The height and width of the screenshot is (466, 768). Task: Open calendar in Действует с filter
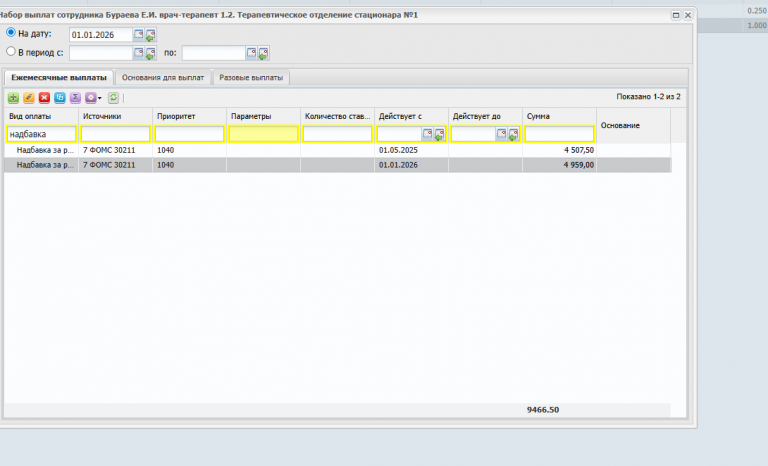click(x=428, y=134)
